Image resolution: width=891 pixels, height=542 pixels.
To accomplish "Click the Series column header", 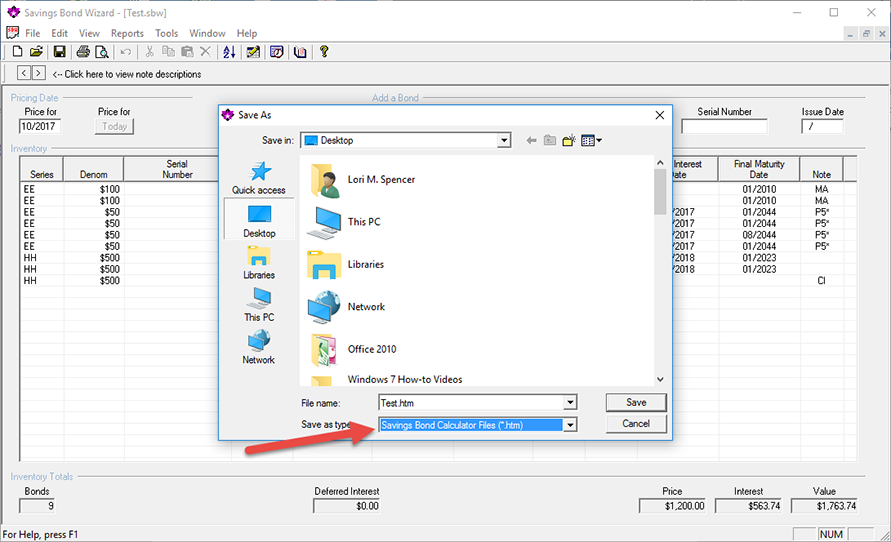I will click(41, 169).
